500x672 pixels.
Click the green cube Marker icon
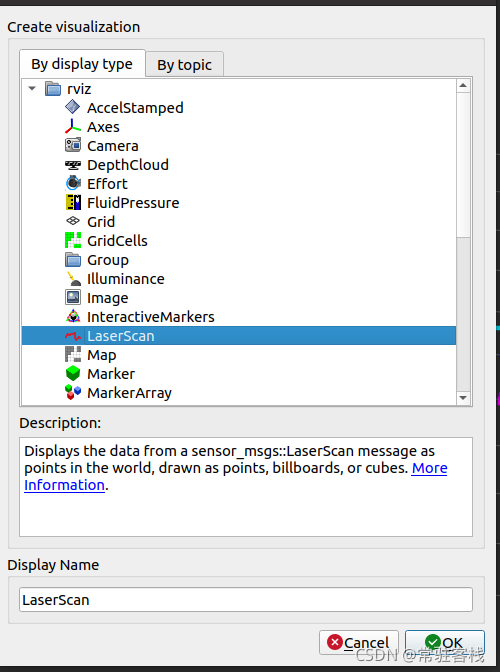pos(72,373)
